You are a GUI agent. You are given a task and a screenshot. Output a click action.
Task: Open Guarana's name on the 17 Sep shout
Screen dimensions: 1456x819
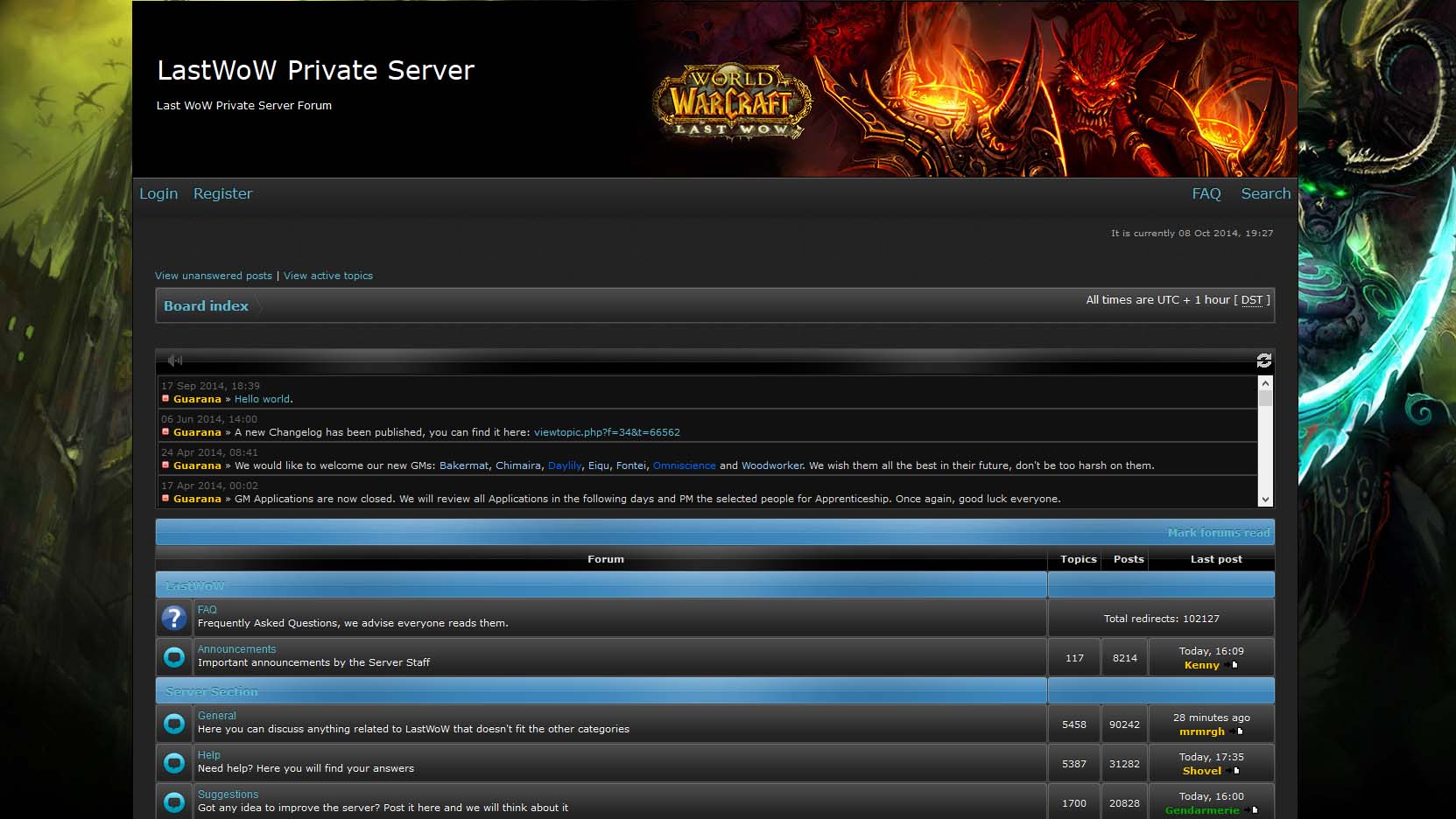click(197, 399)
